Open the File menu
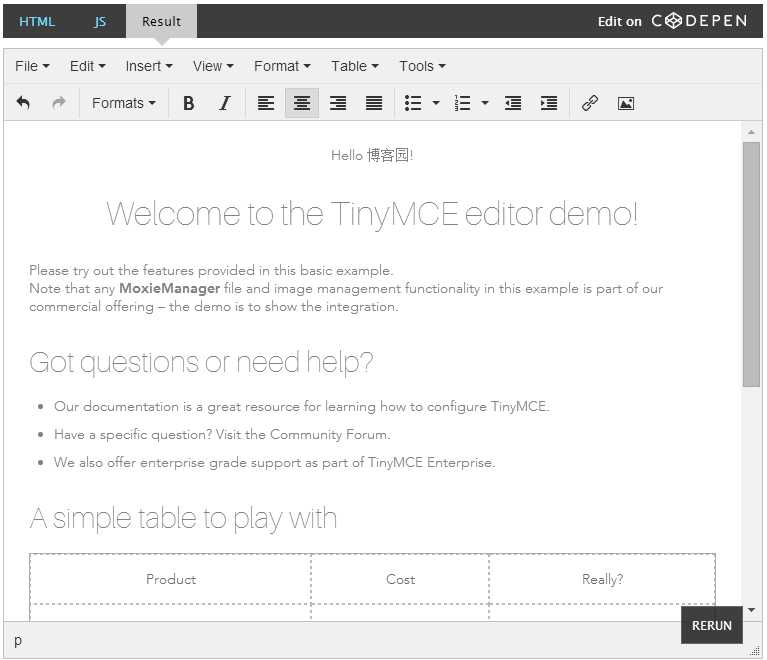 point(32,66)
